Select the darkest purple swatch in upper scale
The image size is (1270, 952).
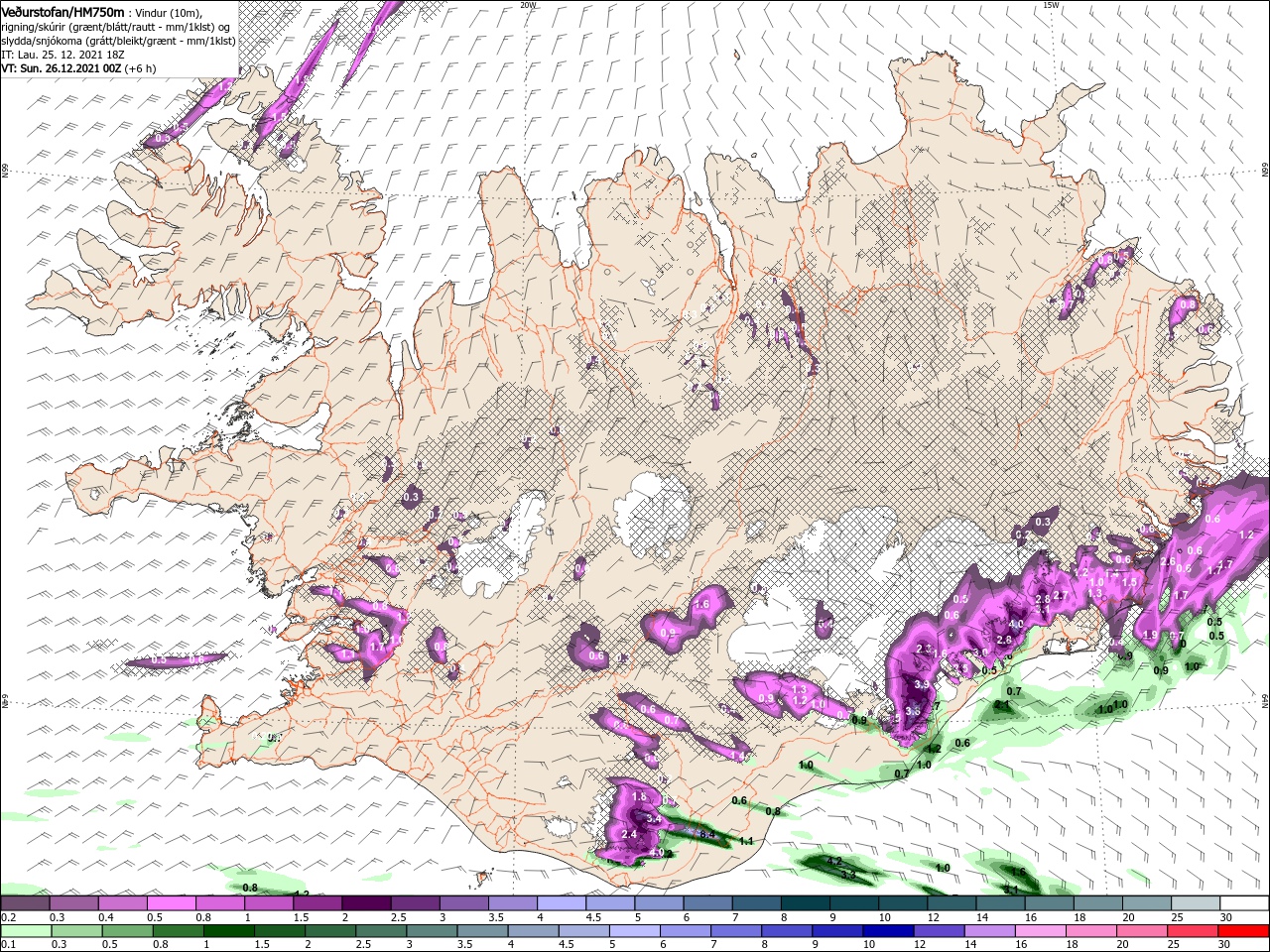366,903
